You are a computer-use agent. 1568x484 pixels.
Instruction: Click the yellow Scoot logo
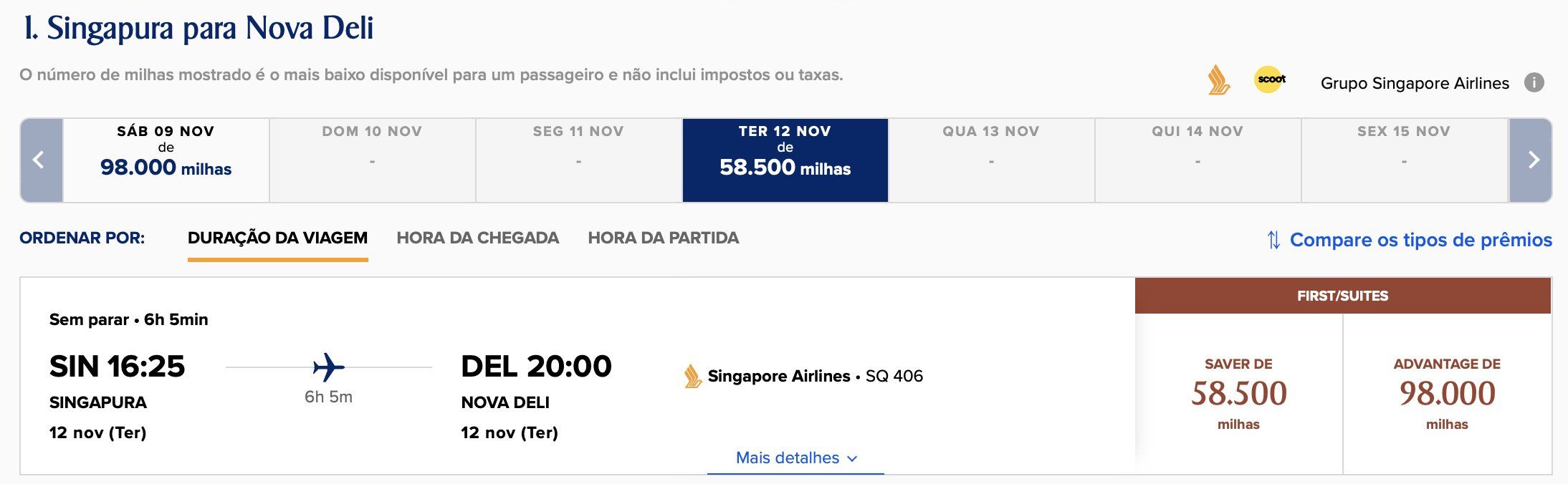click(1271, 79)
